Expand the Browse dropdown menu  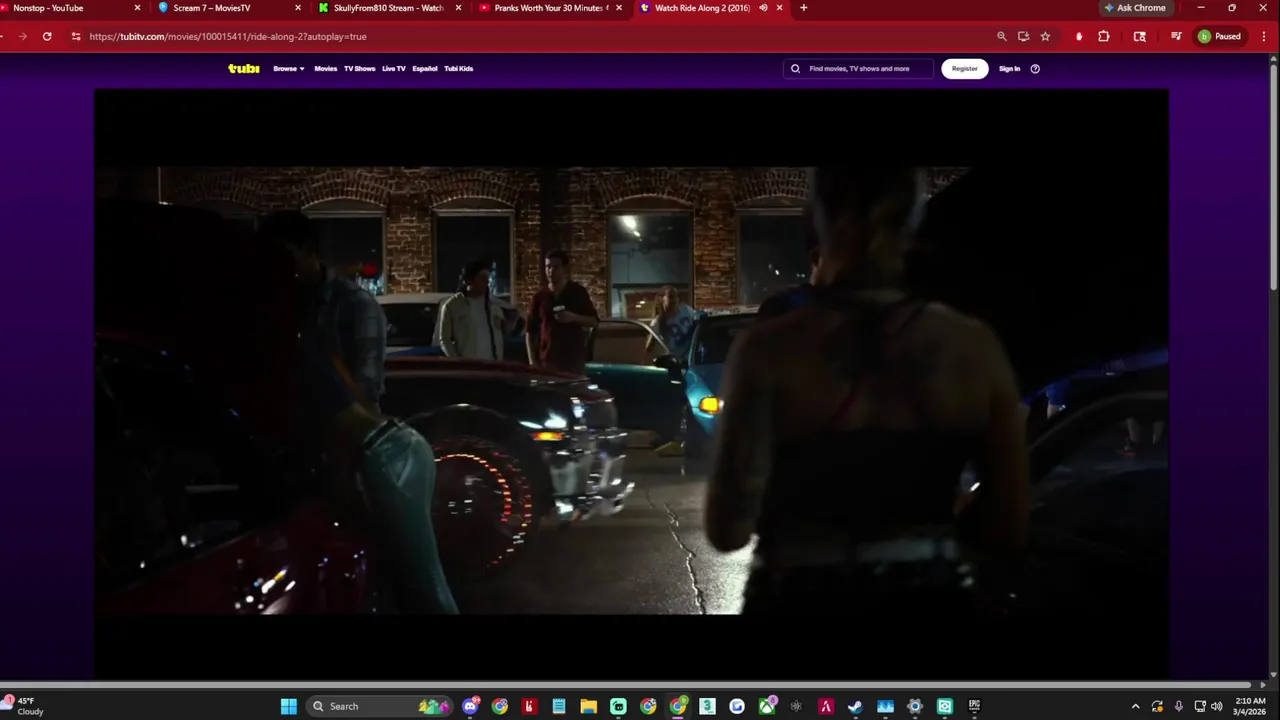point(289,69)
